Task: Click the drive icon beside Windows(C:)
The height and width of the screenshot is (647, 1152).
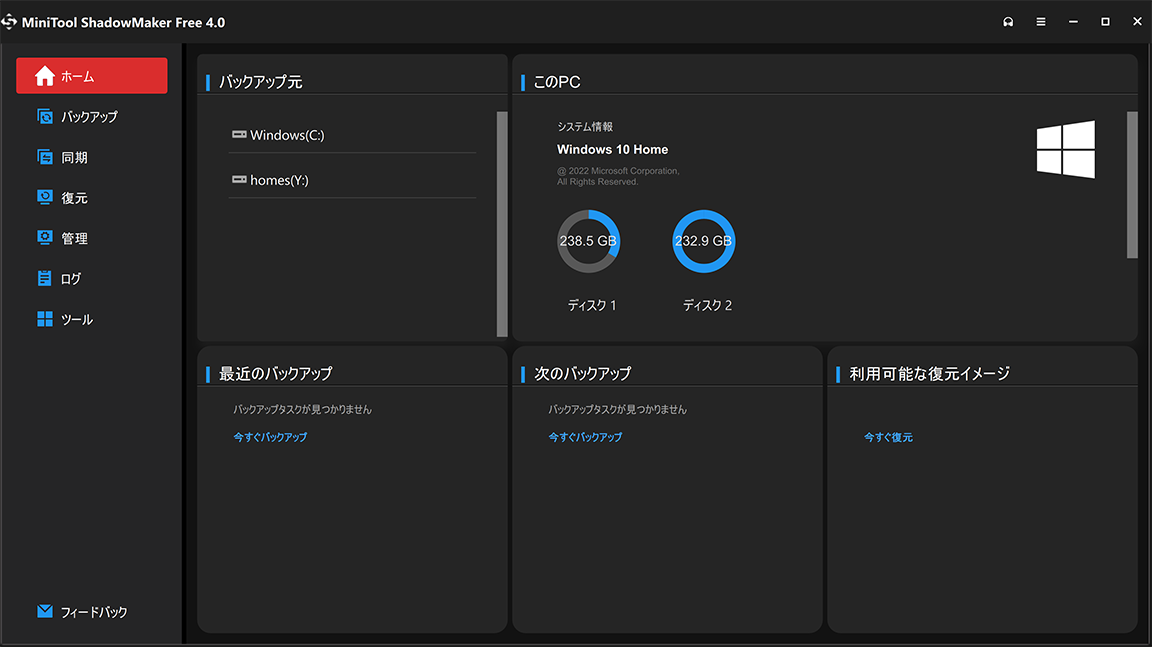Action: (239, 134)
